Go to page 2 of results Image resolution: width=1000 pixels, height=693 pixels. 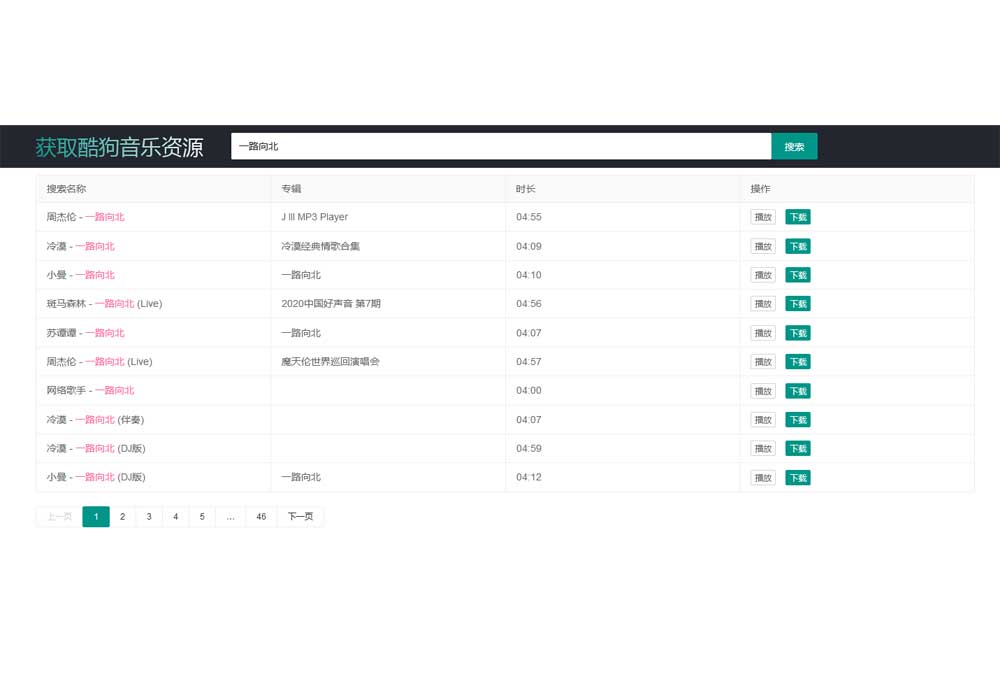click(122, 517)
